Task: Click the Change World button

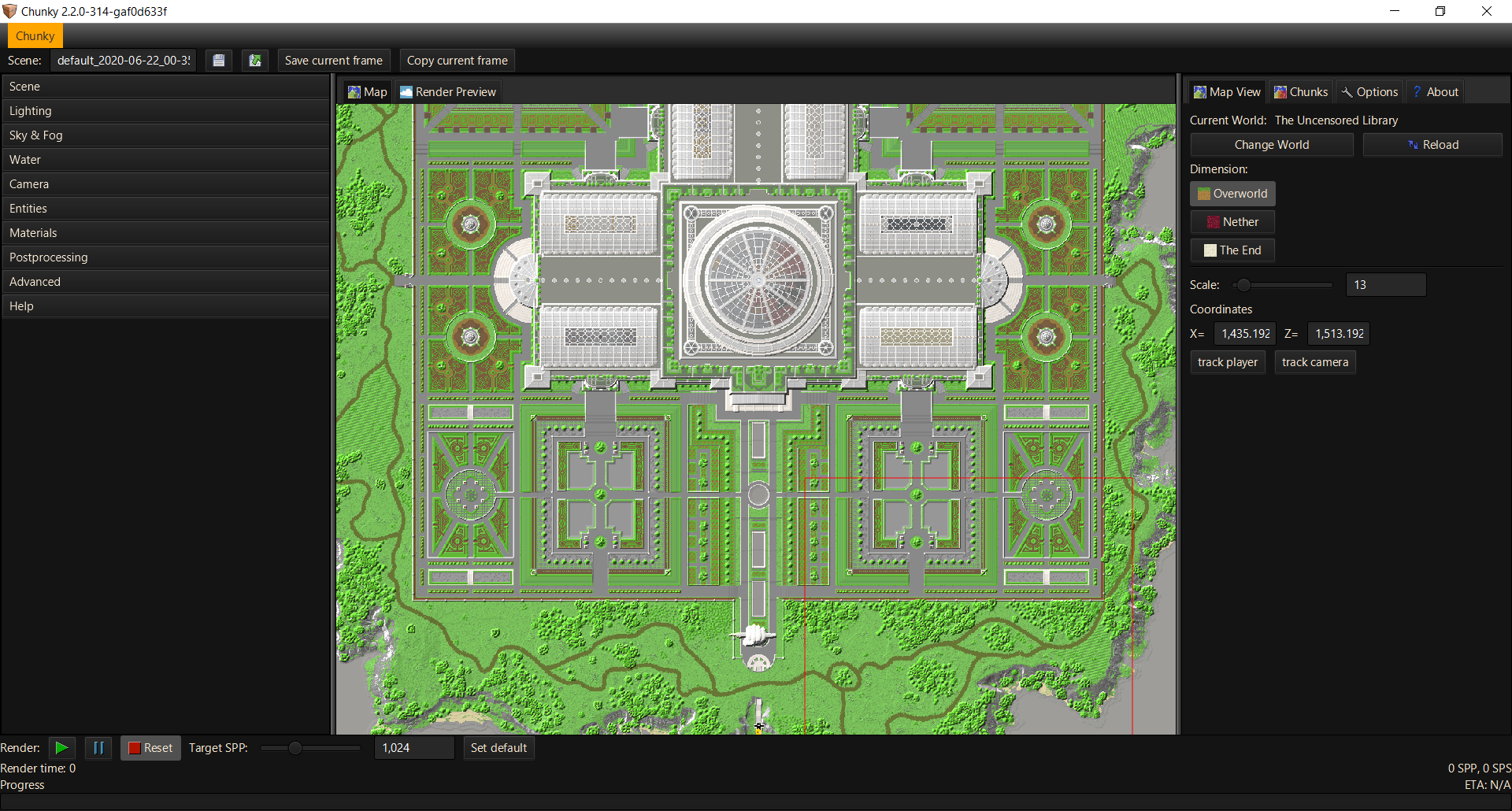Action: [1272, 145]
